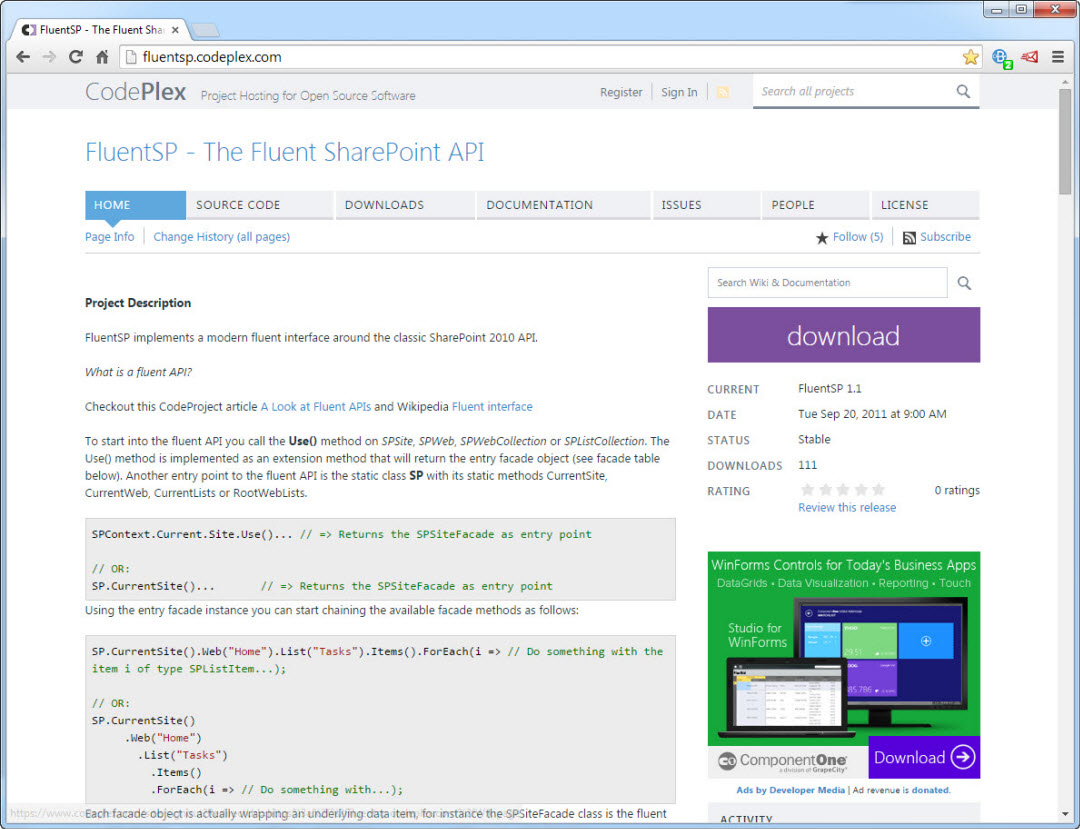Click the search magnifier in Search all projects
Screen dimensions: 1080x829
point(962,91)
